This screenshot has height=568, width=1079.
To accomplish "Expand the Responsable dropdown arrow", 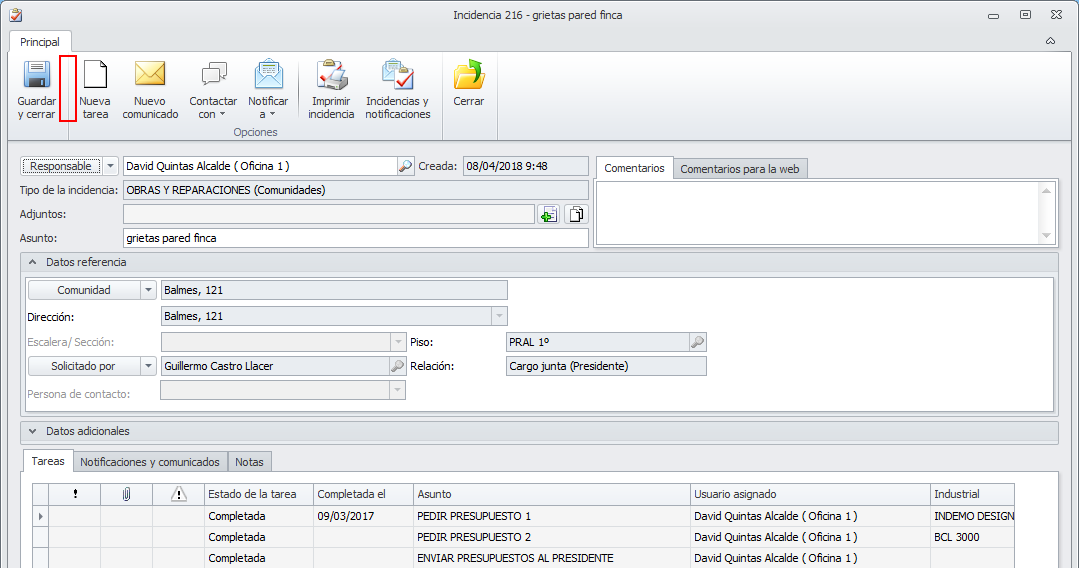I will click(110, 166).
